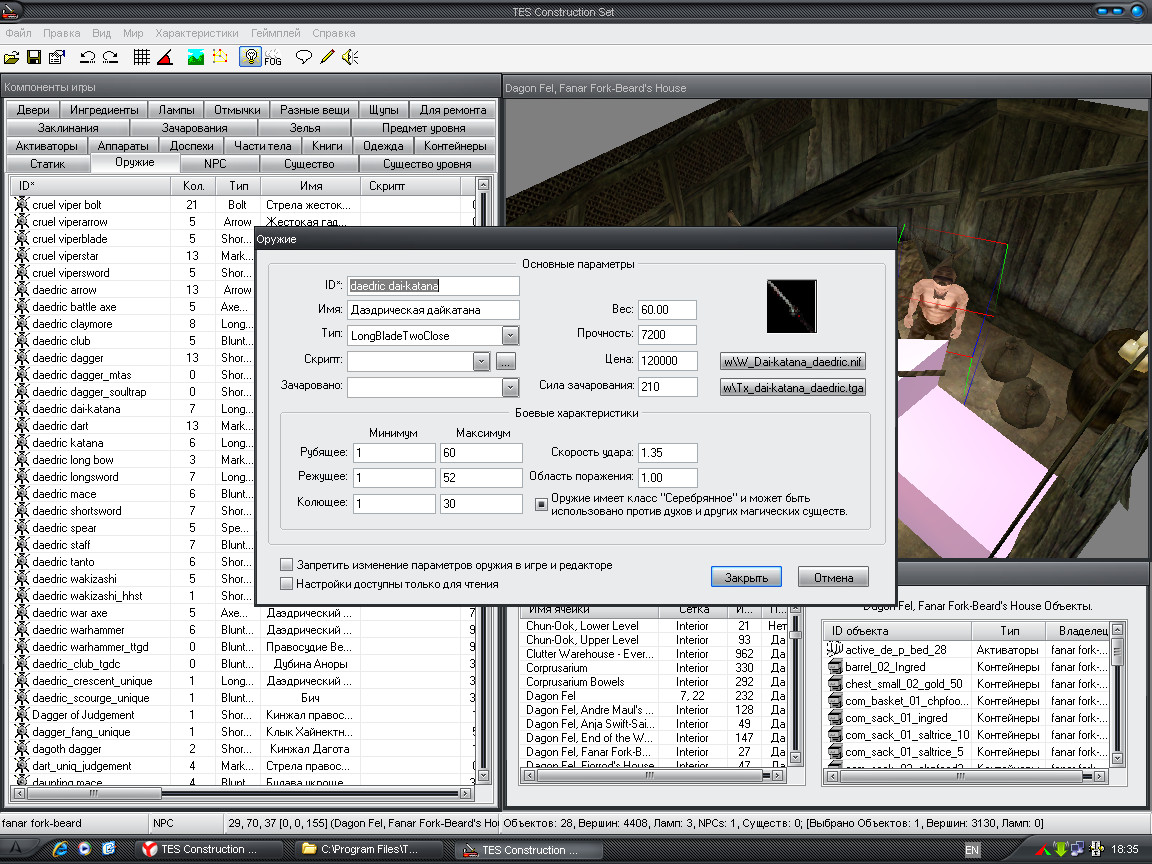Viewport: 1152px width, 864px height.
Task: Expand the Скрипт dropdown list
Action: pos(481,361)
